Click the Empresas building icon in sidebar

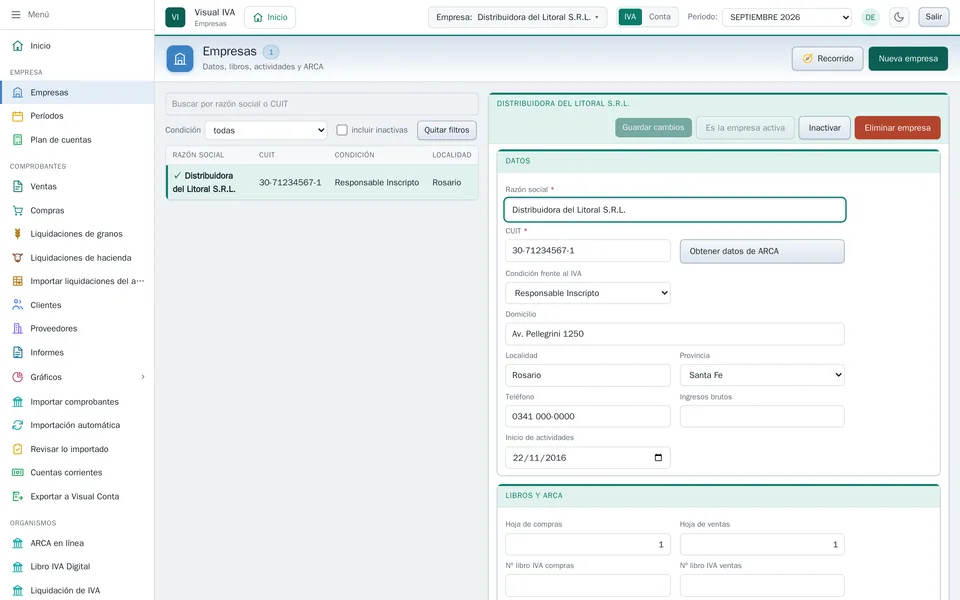18,92
